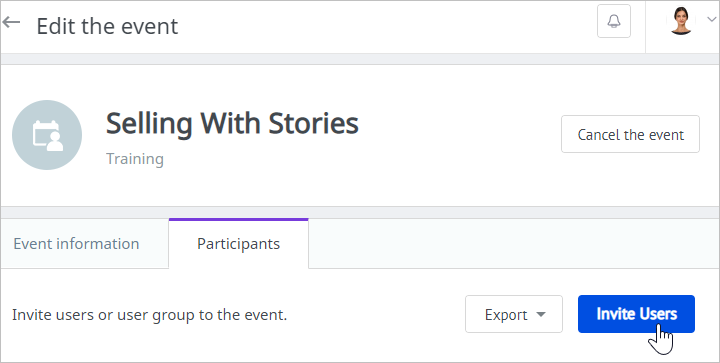Click the person silhouette in the event icon

coord(55,142)
